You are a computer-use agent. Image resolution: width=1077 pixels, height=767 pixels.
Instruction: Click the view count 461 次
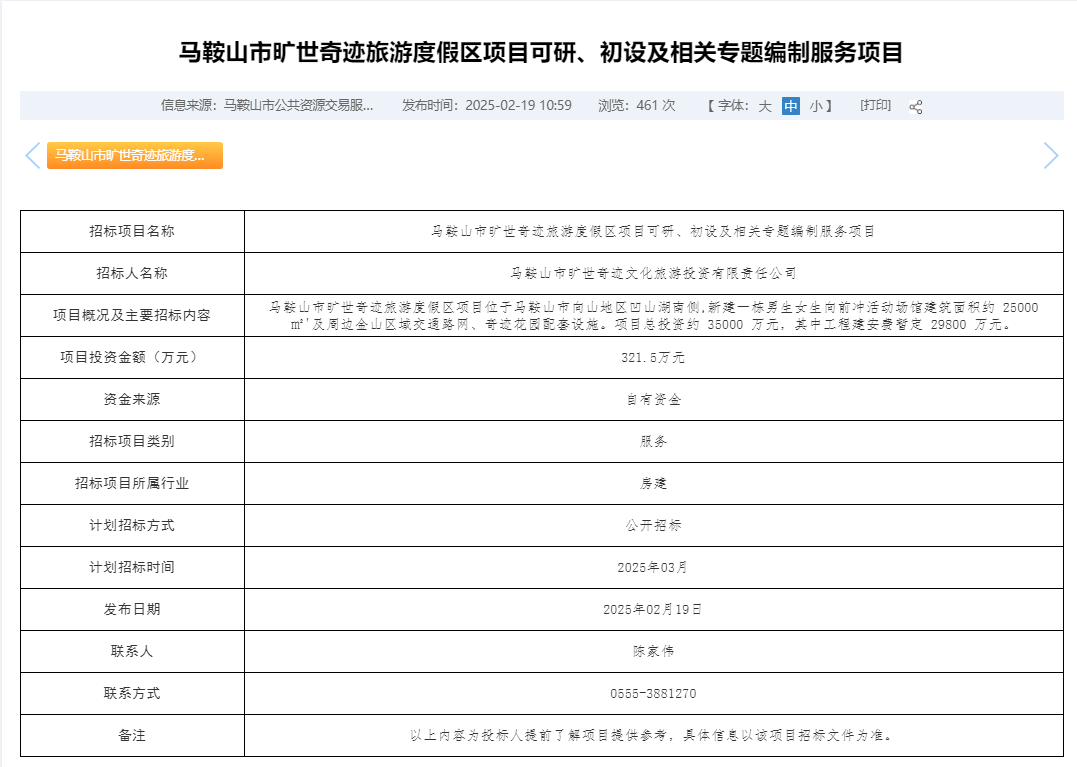(656, 105)
